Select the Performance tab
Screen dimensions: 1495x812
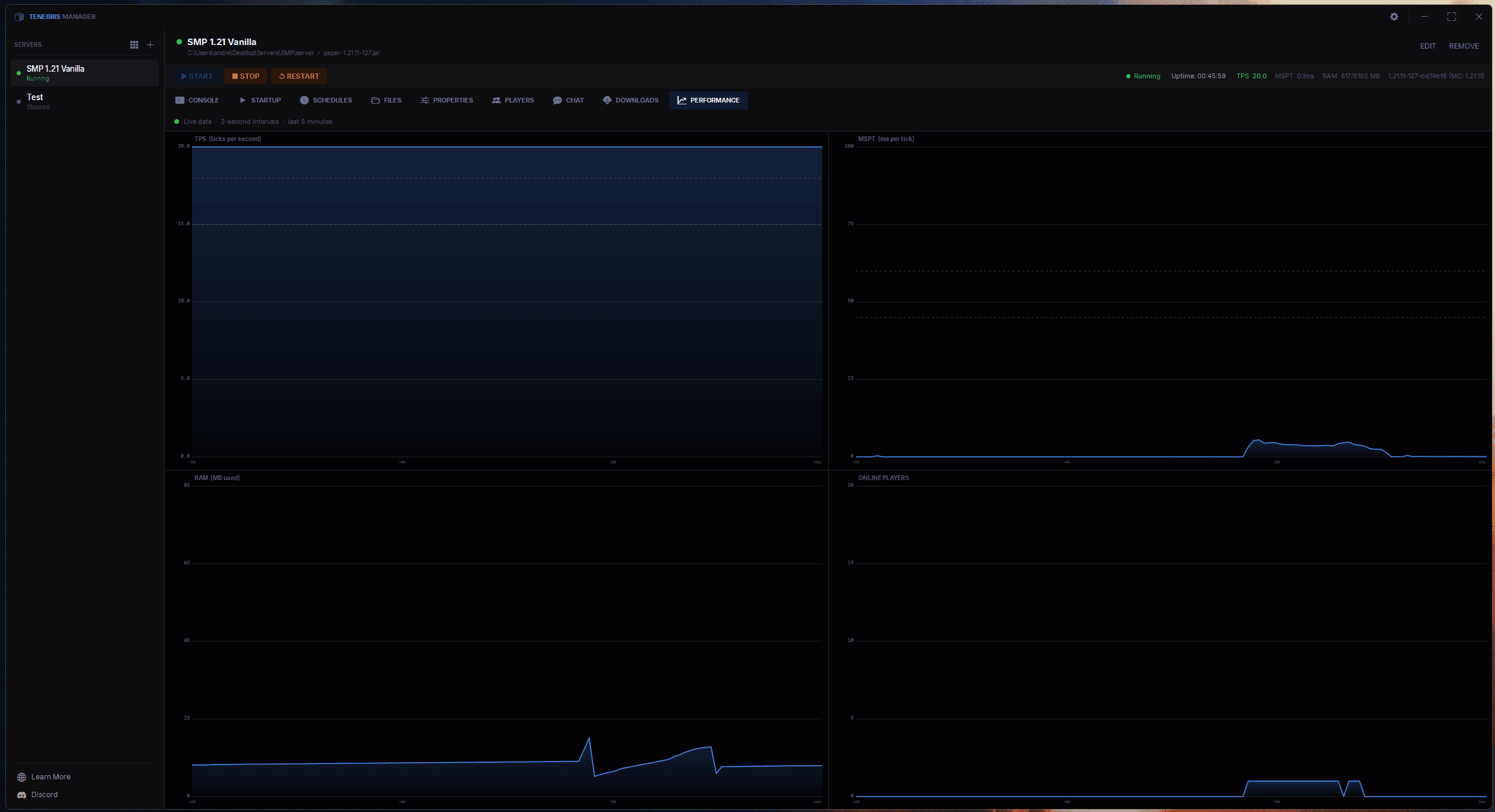click(708, 100)
